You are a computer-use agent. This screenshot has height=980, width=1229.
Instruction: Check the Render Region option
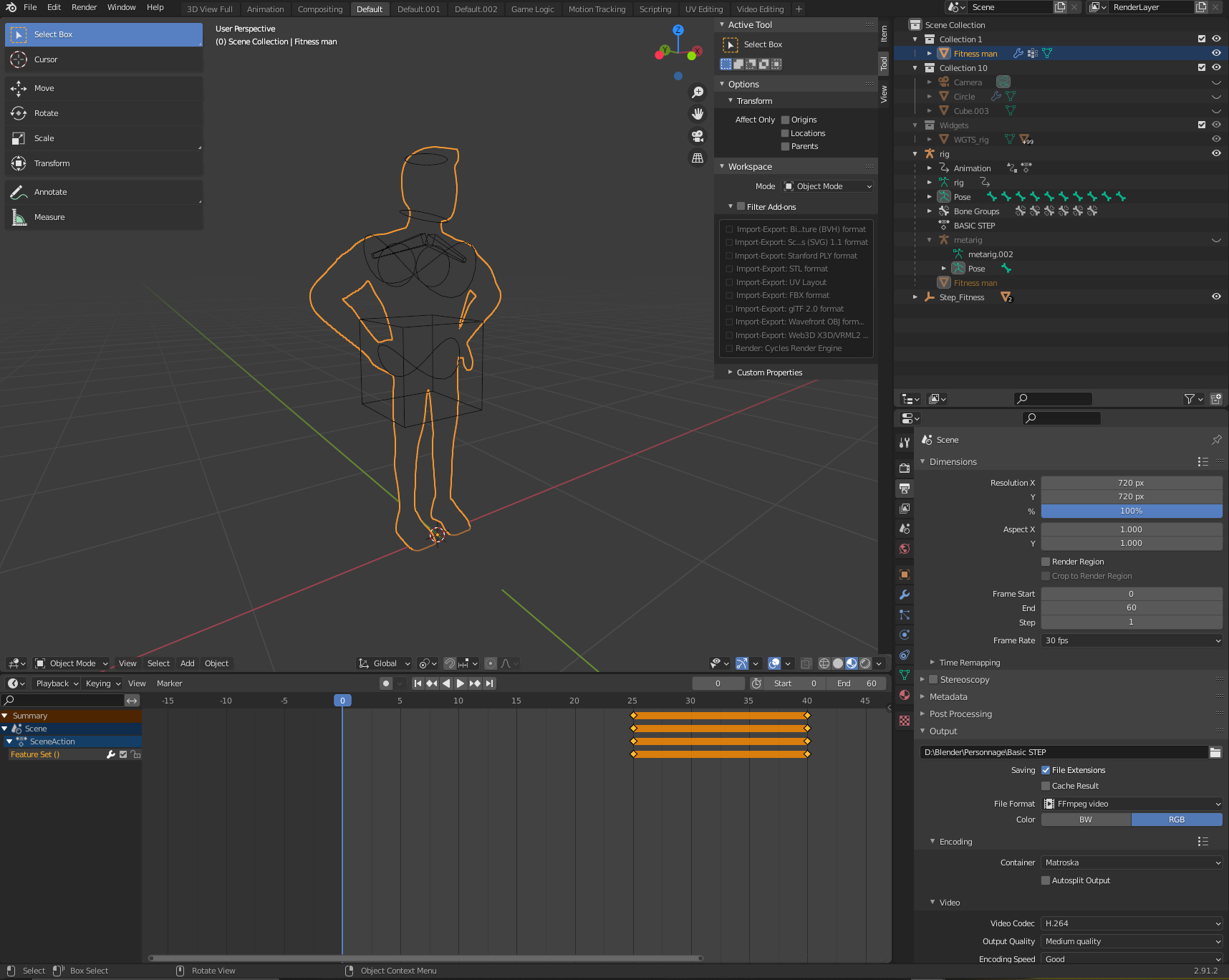click(1046, 562)
